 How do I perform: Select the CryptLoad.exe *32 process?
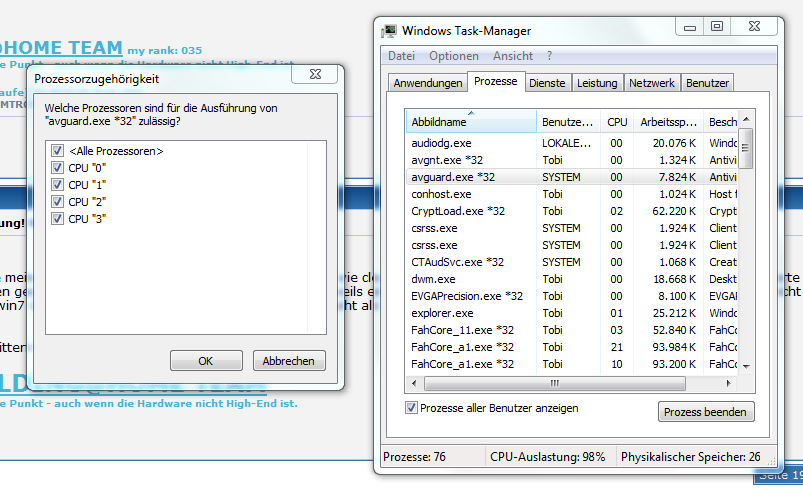click(573, 211)
